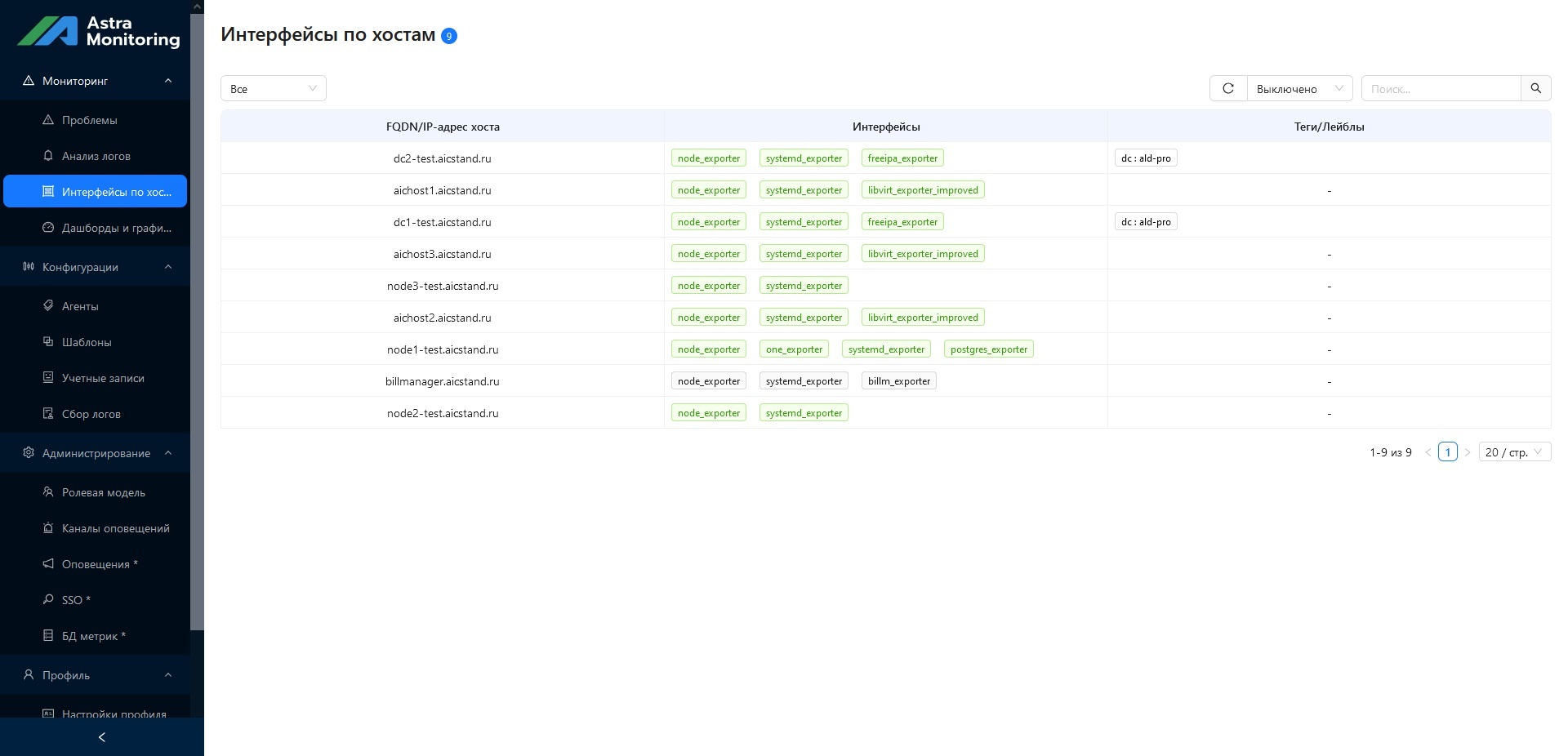Image resolution: width=1568 pixels, height=756 pixels.
Task: Click the sidebar vertical scrollbar
Action: point(197,327)
